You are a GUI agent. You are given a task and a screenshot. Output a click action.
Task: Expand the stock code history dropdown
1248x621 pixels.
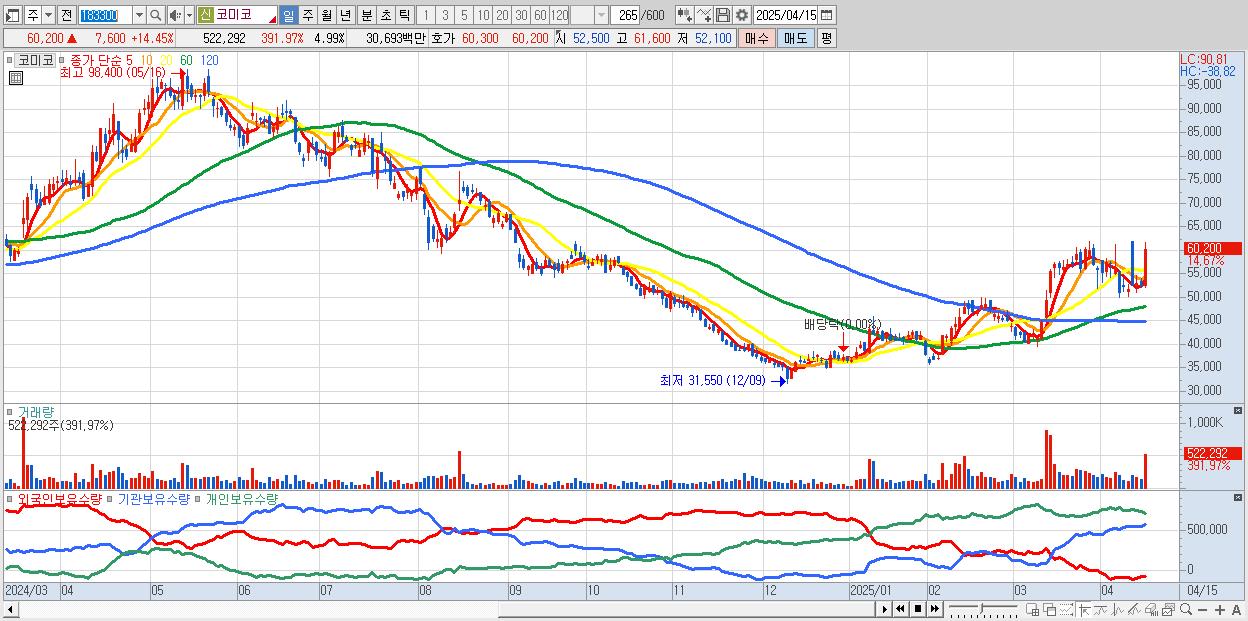pos(139,15)
